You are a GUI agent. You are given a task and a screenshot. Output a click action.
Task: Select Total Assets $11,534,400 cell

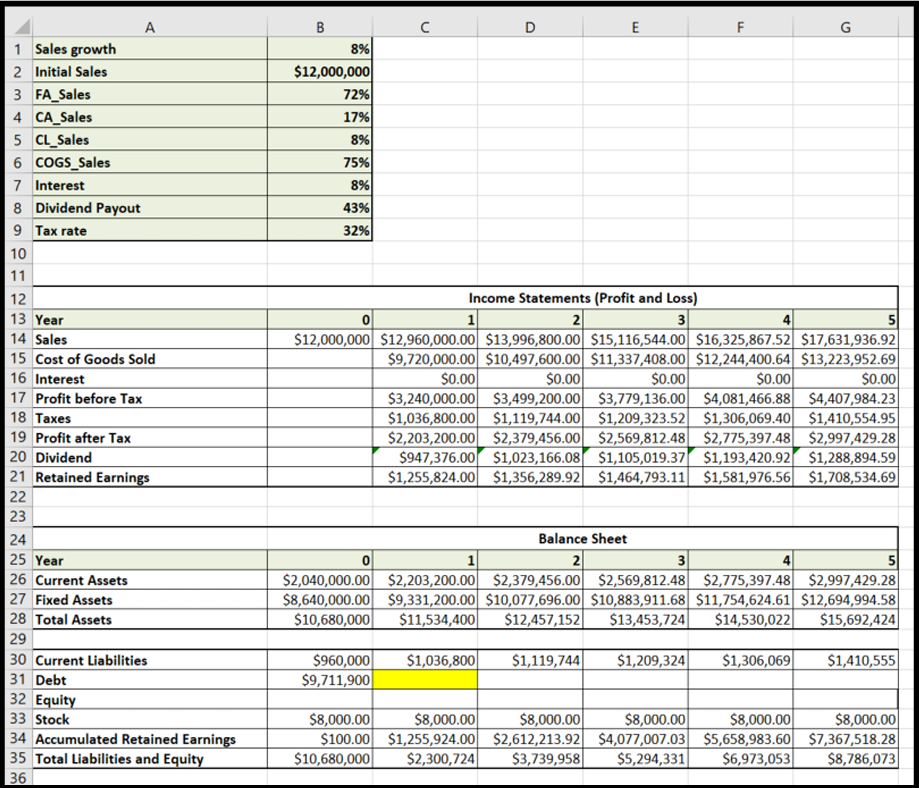[425, 619]
